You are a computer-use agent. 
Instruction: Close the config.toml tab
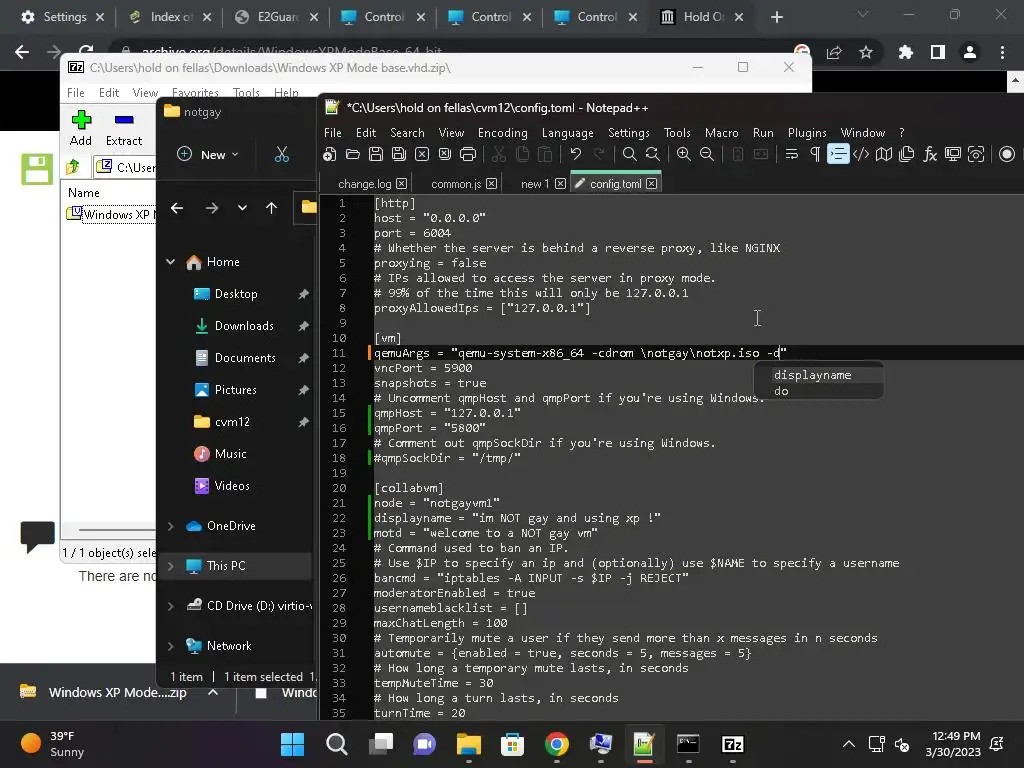652,184
